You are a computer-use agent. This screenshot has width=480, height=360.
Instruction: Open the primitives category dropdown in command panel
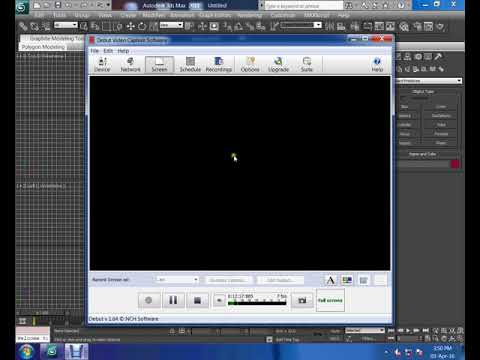point(429,81)
